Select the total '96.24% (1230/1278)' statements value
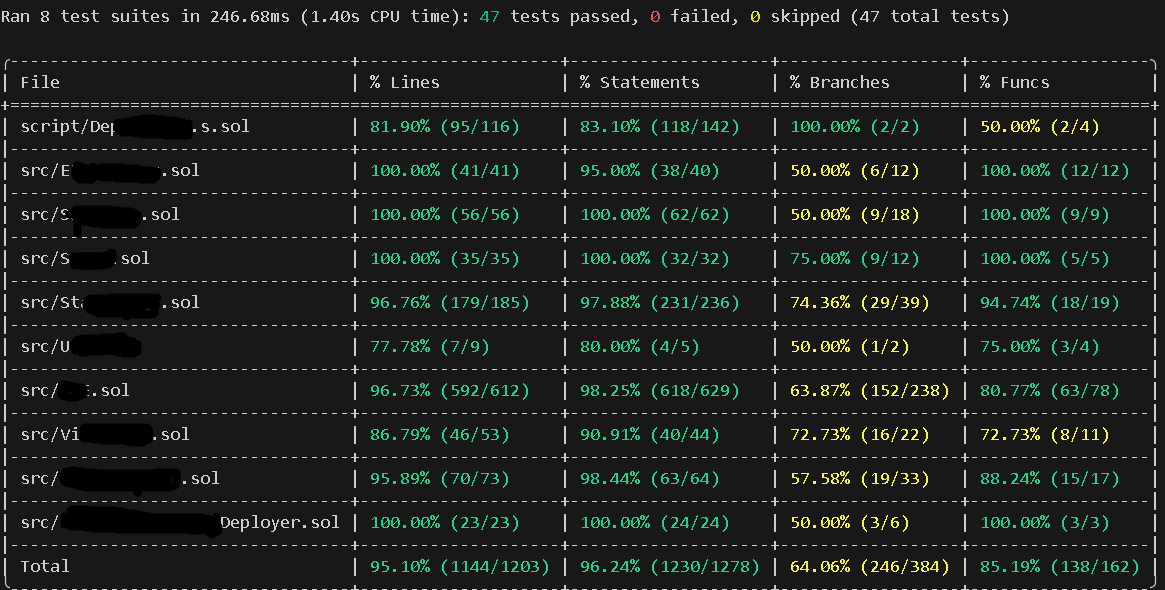Screen dimensions: 1165x590 (x=670, y=566)
